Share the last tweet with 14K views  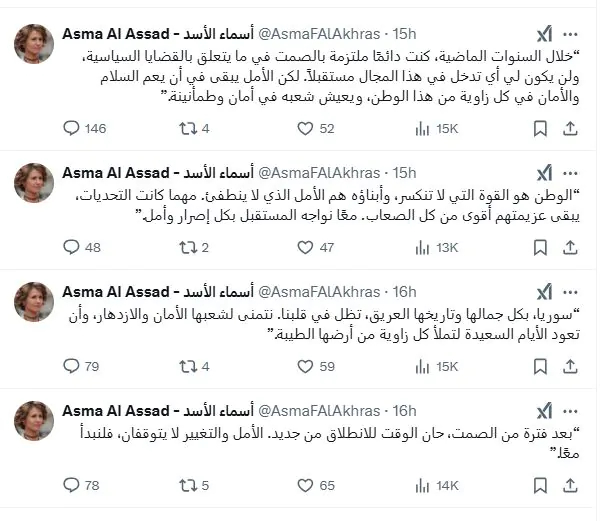pos(570,485)
